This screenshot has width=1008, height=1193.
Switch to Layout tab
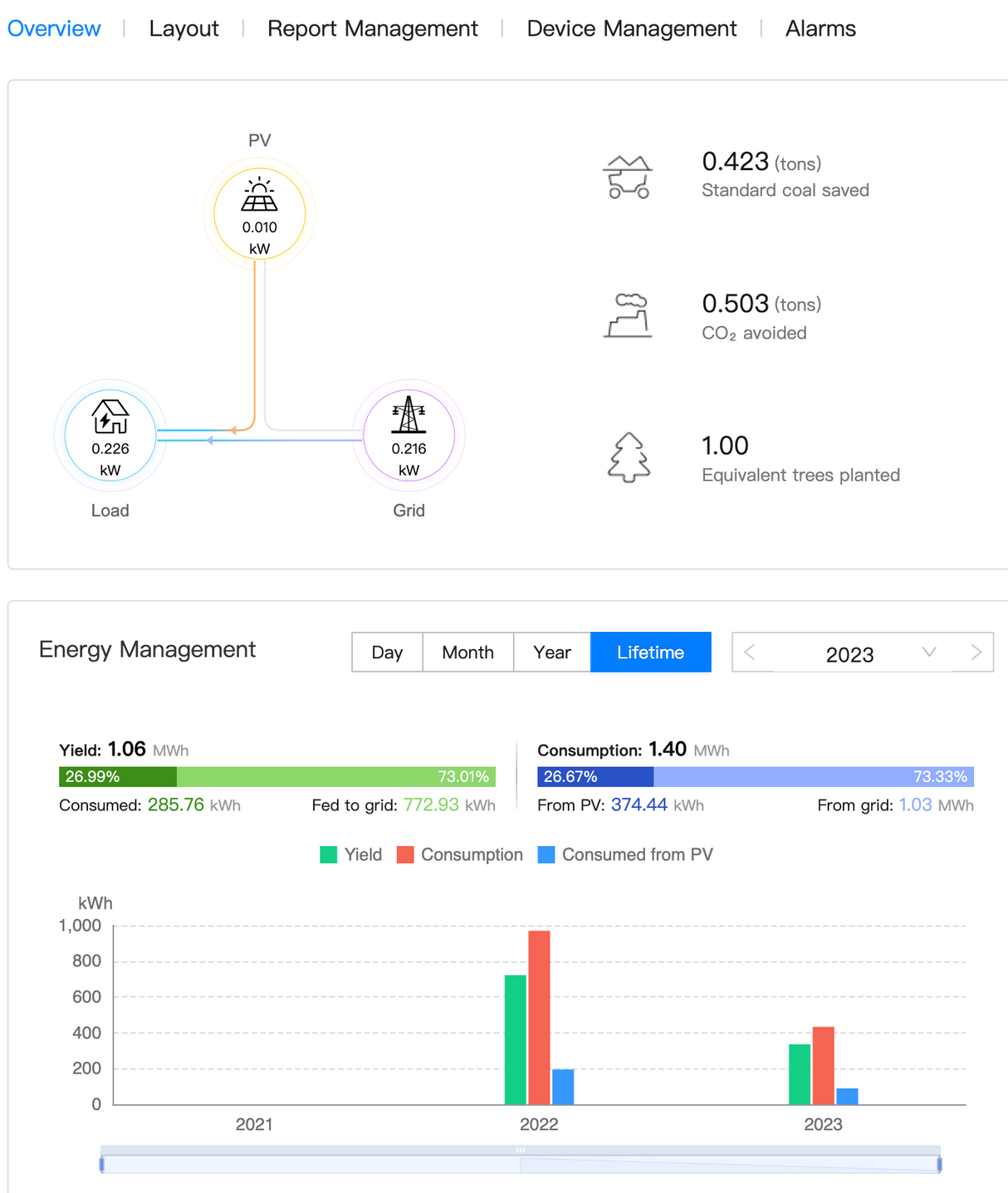point(183,29)
